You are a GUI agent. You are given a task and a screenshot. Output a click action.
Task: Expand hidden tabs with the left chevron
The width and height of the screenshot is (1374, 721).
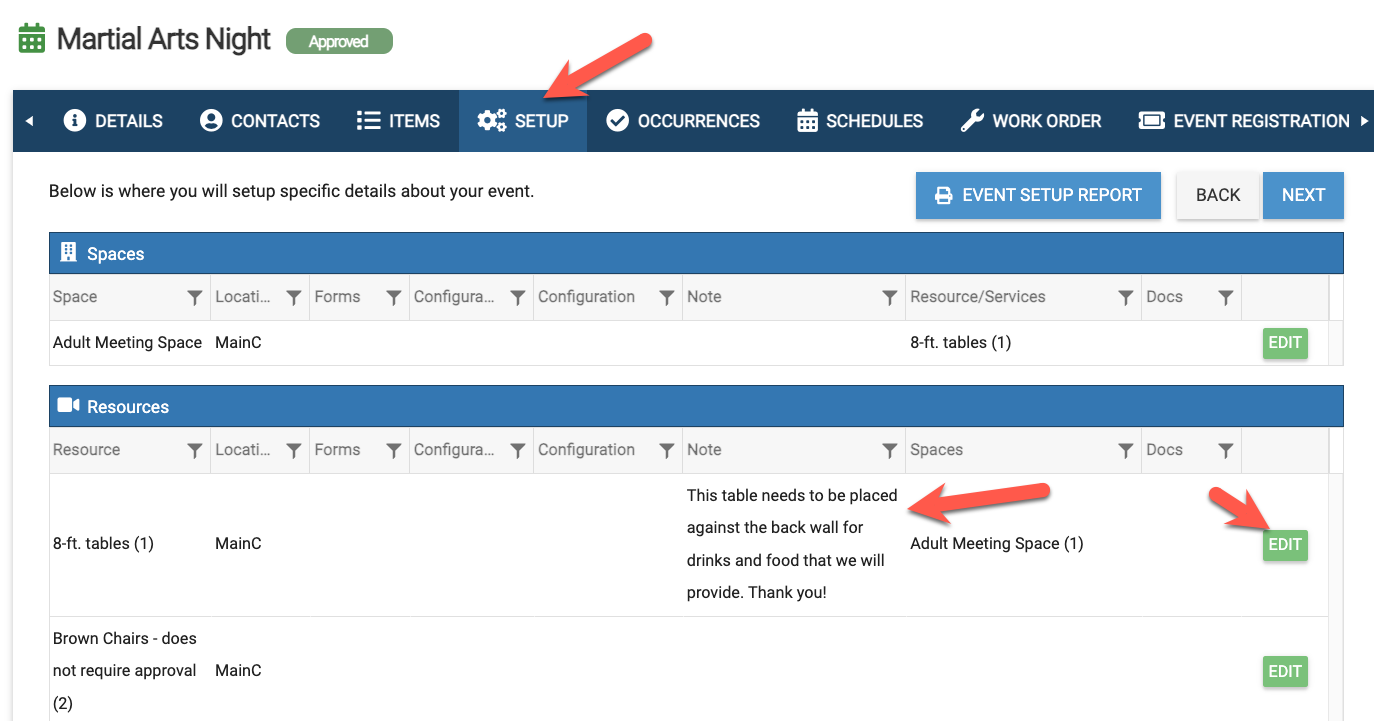point(28,120)
